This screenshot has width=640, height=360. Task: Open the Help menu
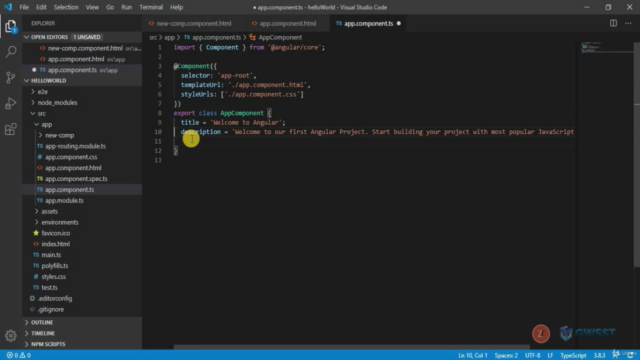tap(176, 7)
